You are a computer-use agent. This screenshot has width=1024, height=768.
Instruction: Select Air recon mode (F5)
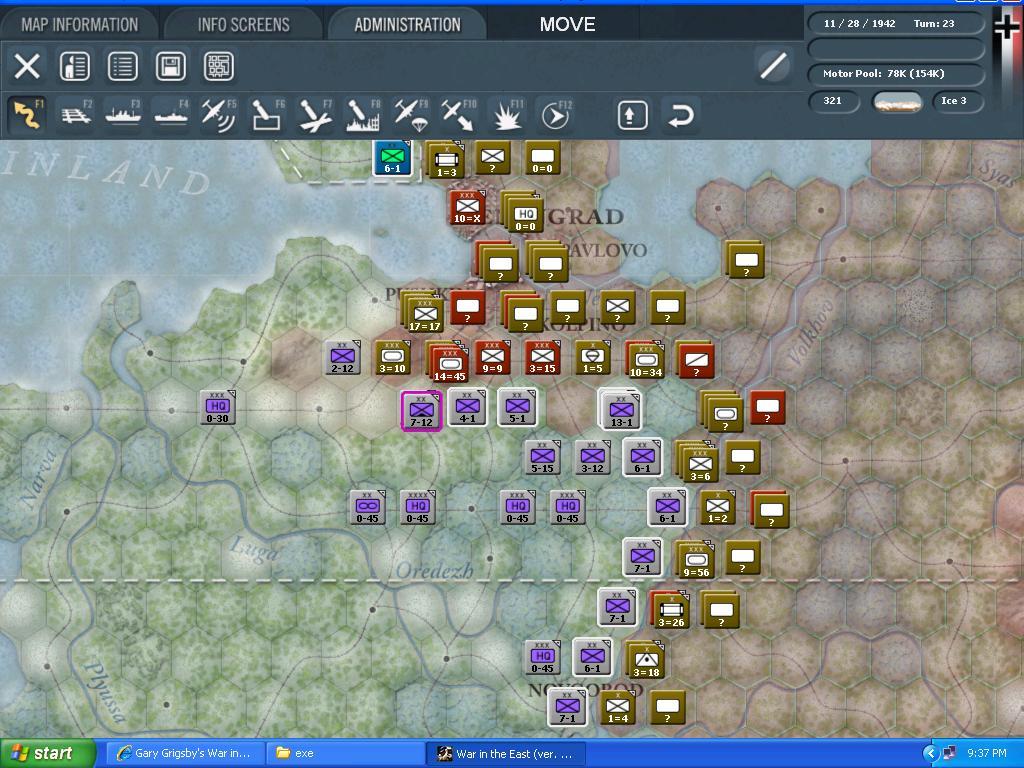[219, 114]
